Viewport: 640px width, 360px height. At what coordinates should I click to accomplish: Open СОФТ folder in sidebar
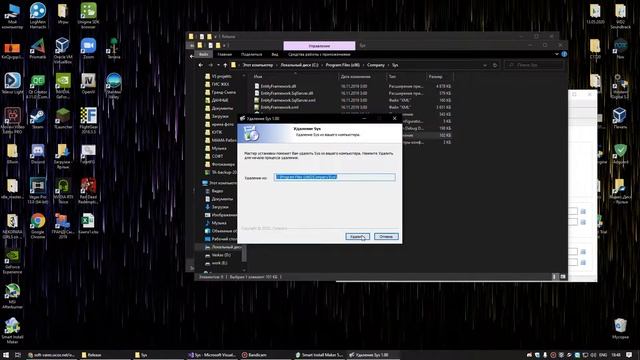[217, 156]
